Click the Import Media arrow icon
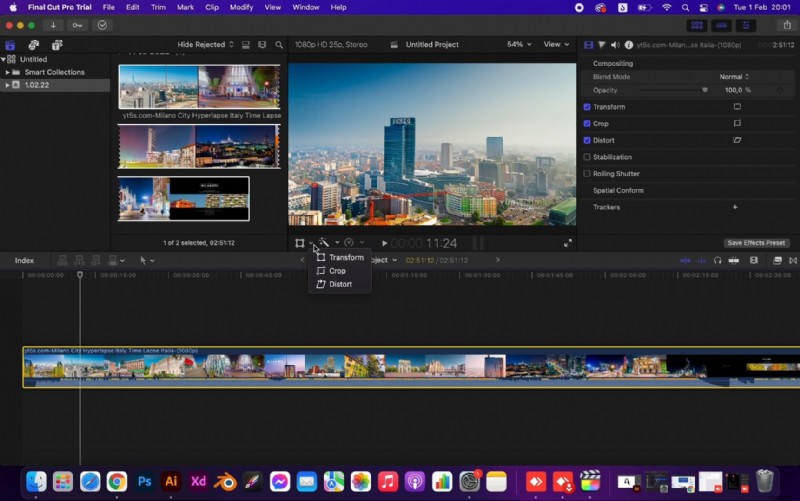Screen dimensions: 800x501 53,25
